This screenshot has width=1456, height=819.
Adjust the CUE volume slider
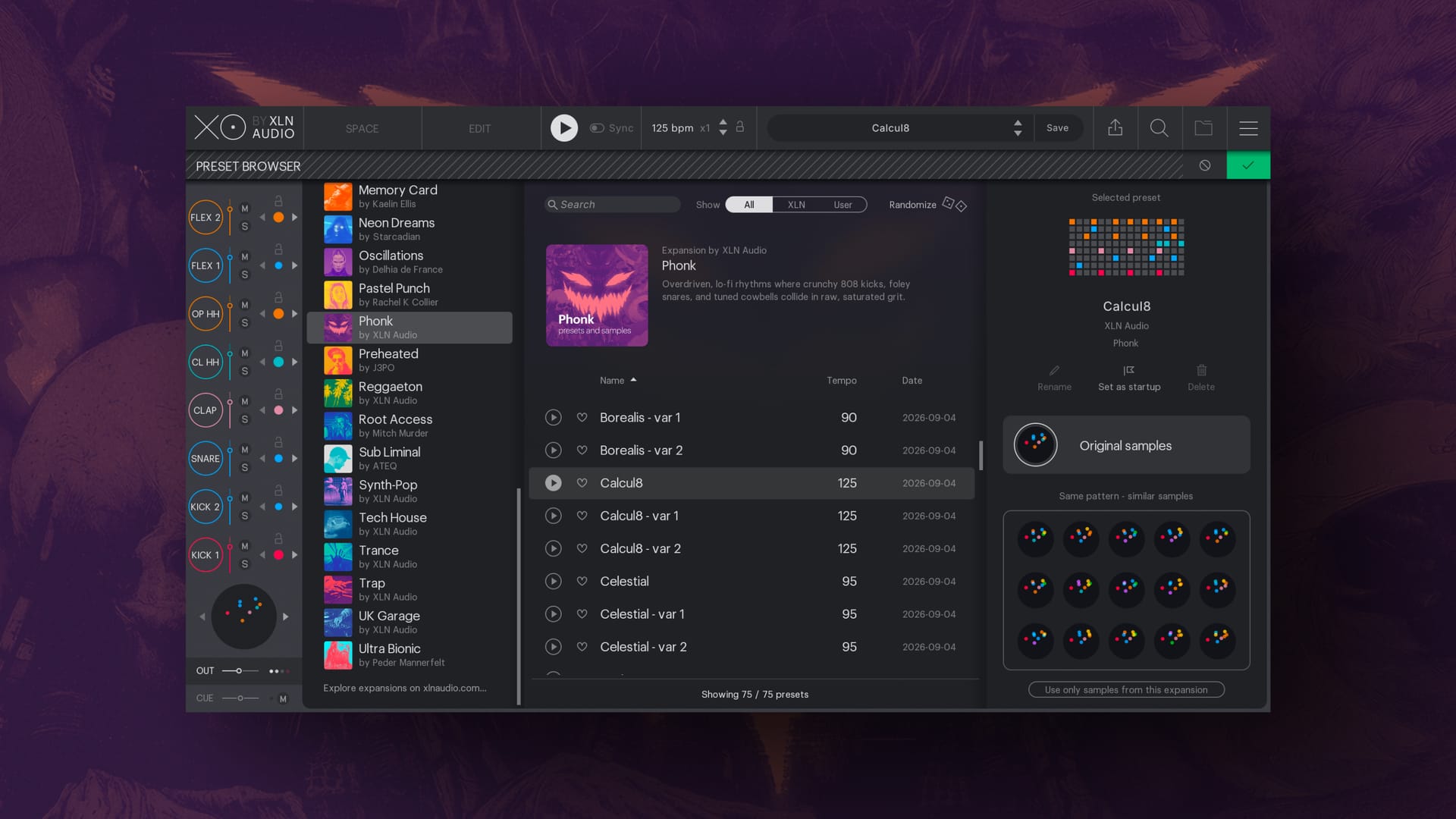coord(240,698)
